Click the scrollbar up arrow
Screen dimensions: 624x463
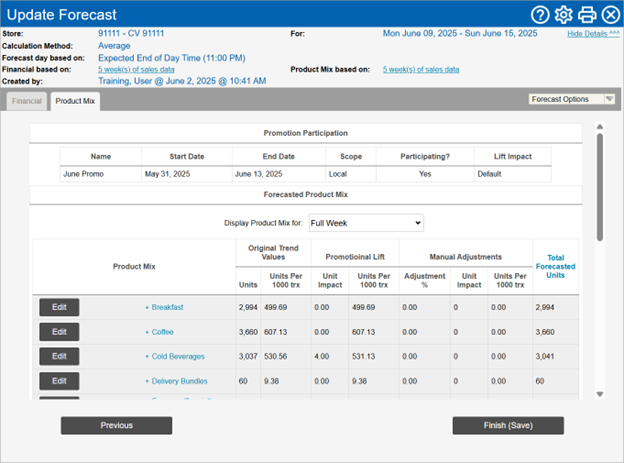click(x=600, y=127)
